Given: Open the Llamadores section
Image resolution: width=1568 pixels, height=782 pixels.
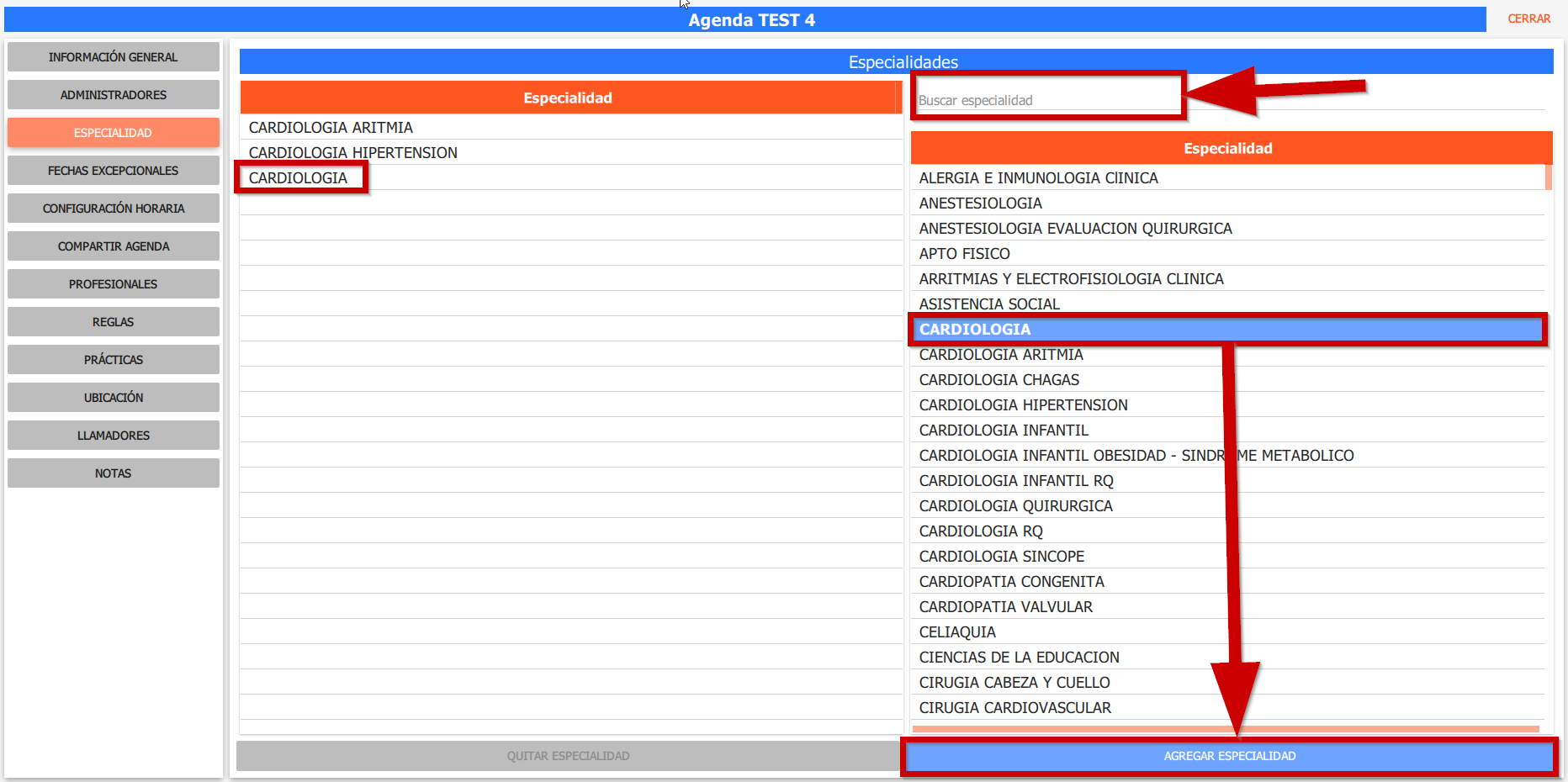Looking at the screenshot, I should [x=113, y=436].
